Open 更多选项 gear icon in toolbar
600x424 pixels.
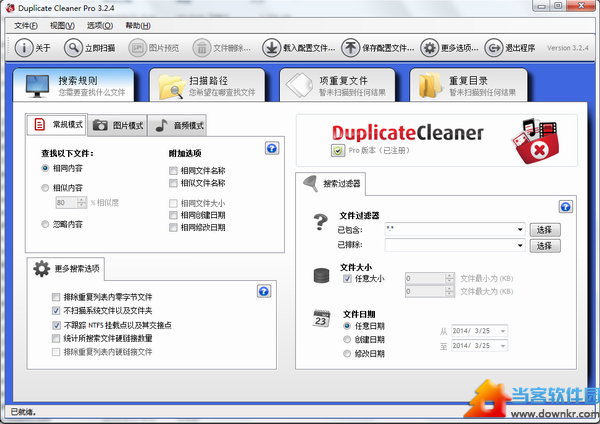429,48
